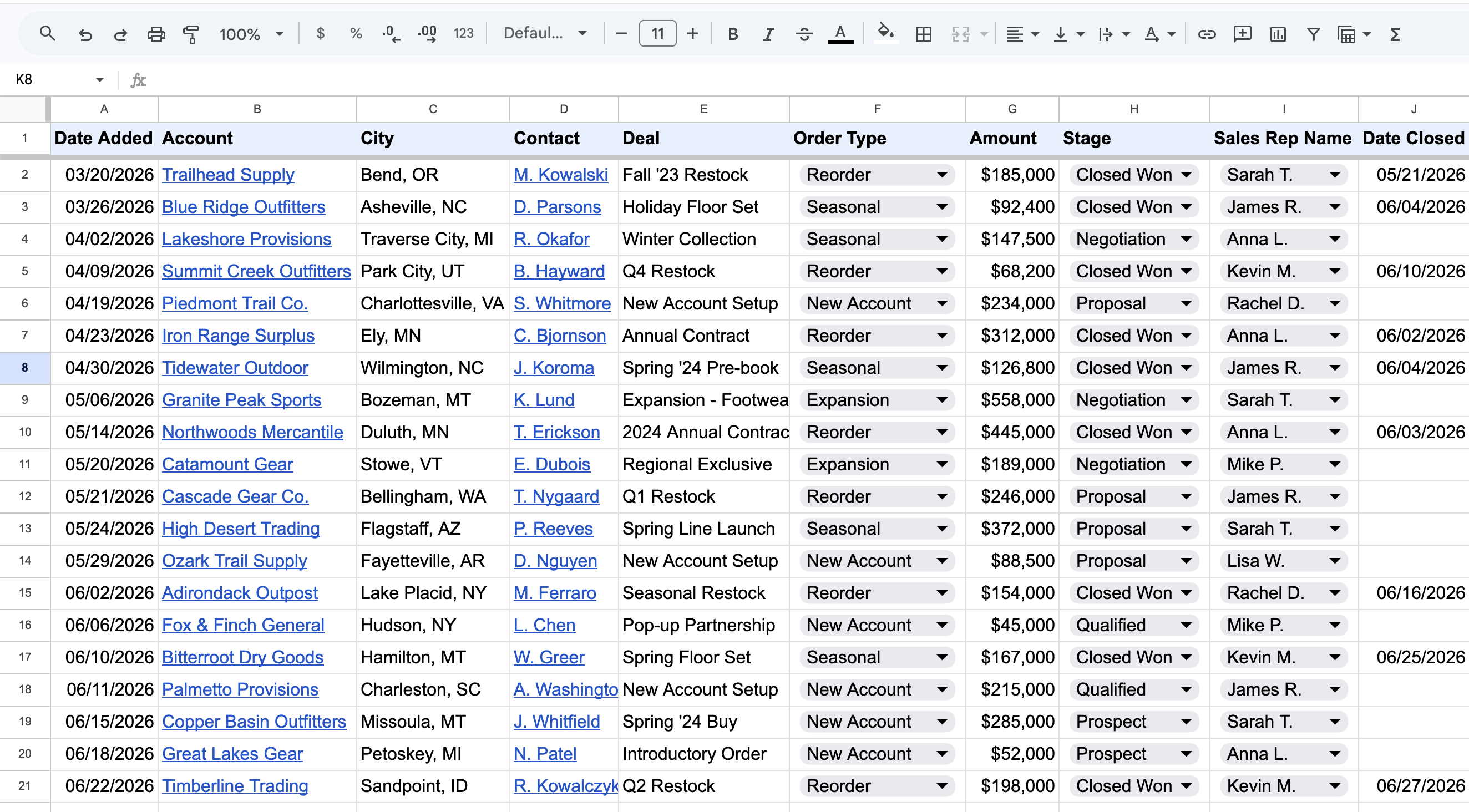Screen dimensions: 1469x812
Task: Increase decimal places
Action: pyautogui.click(x=427, y=34)
